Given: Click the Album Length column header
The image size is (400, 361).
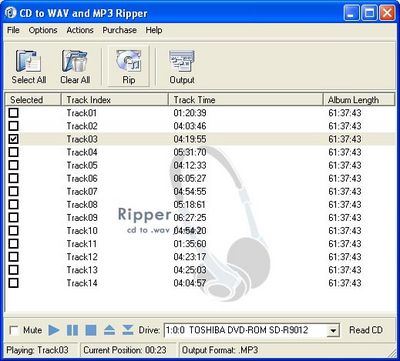Looking at the screenshot, I should click(x=359, y=100).
